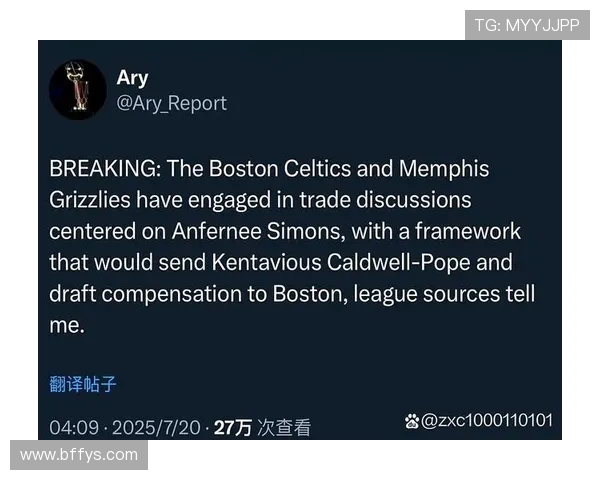Click the @zxc100110101 watermark username
The image size is (600, 480).
pos(487,421)
